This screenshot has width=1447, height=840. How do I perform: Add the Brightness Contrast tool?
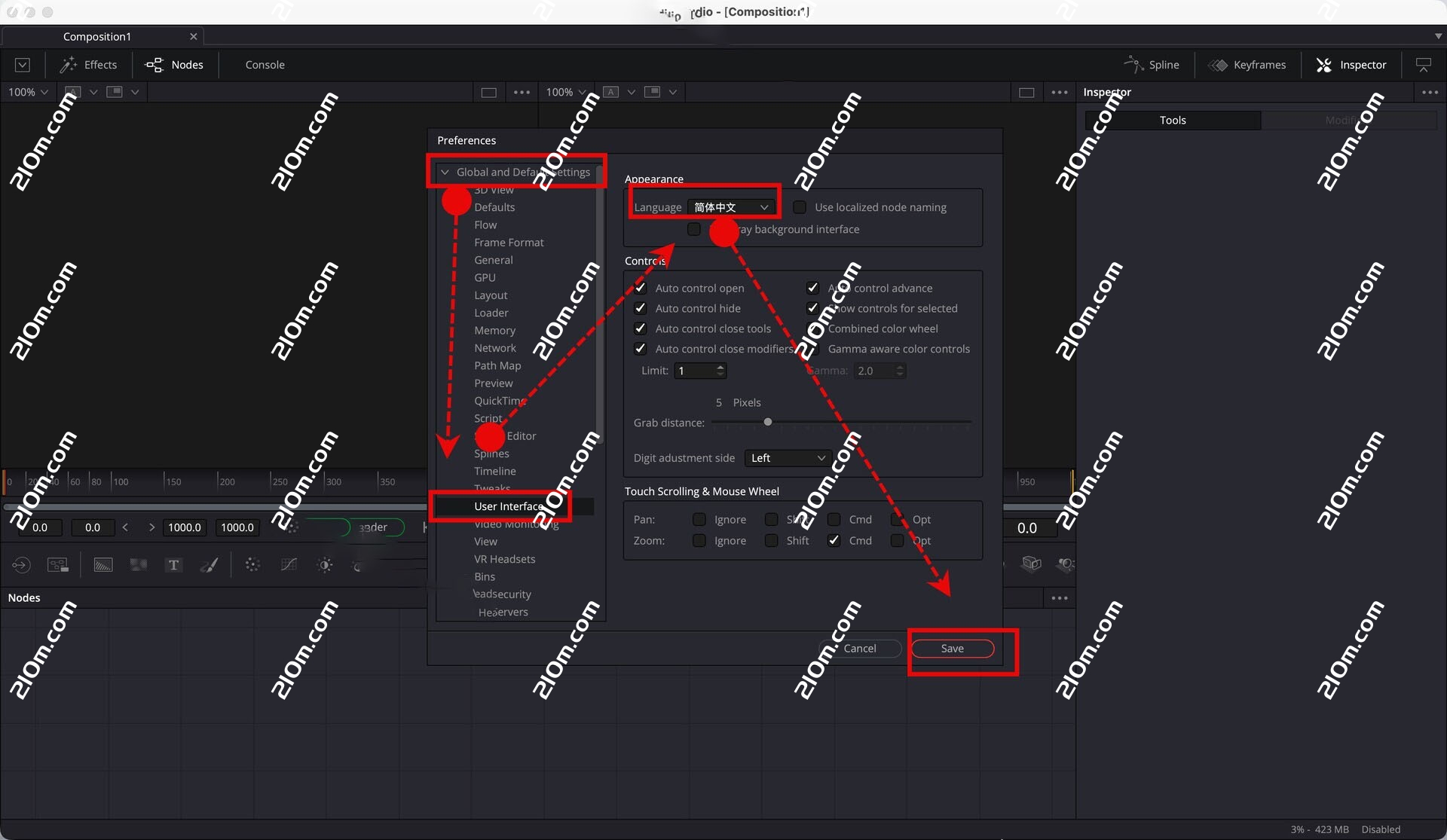point(325,564)
